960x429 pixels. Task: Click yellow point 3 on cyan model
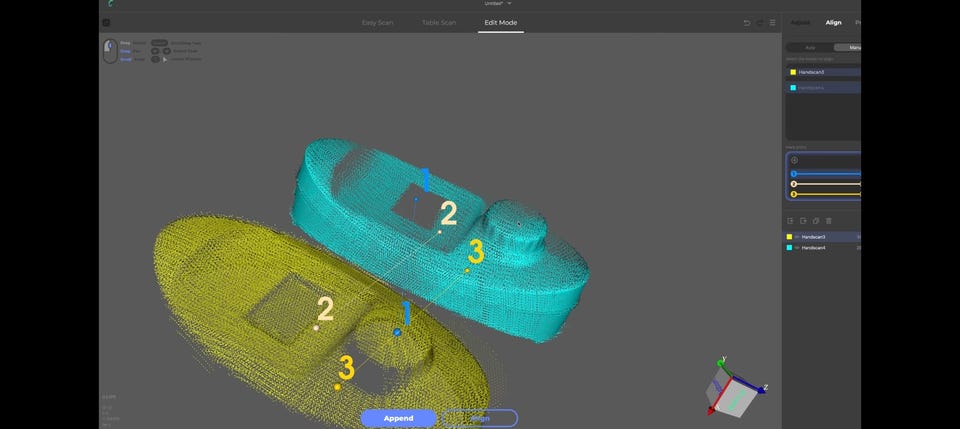tap(467, 270)
